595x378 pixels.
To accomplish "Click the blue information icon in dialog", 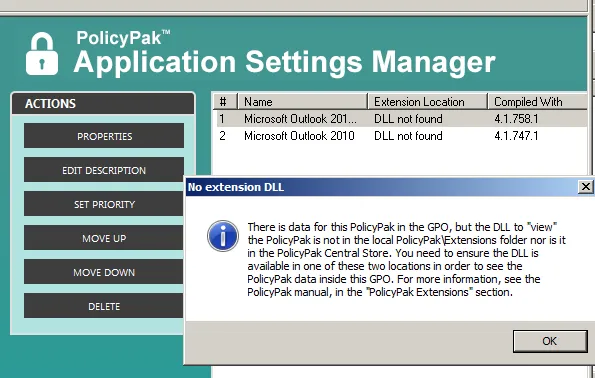I will [223, 236].
